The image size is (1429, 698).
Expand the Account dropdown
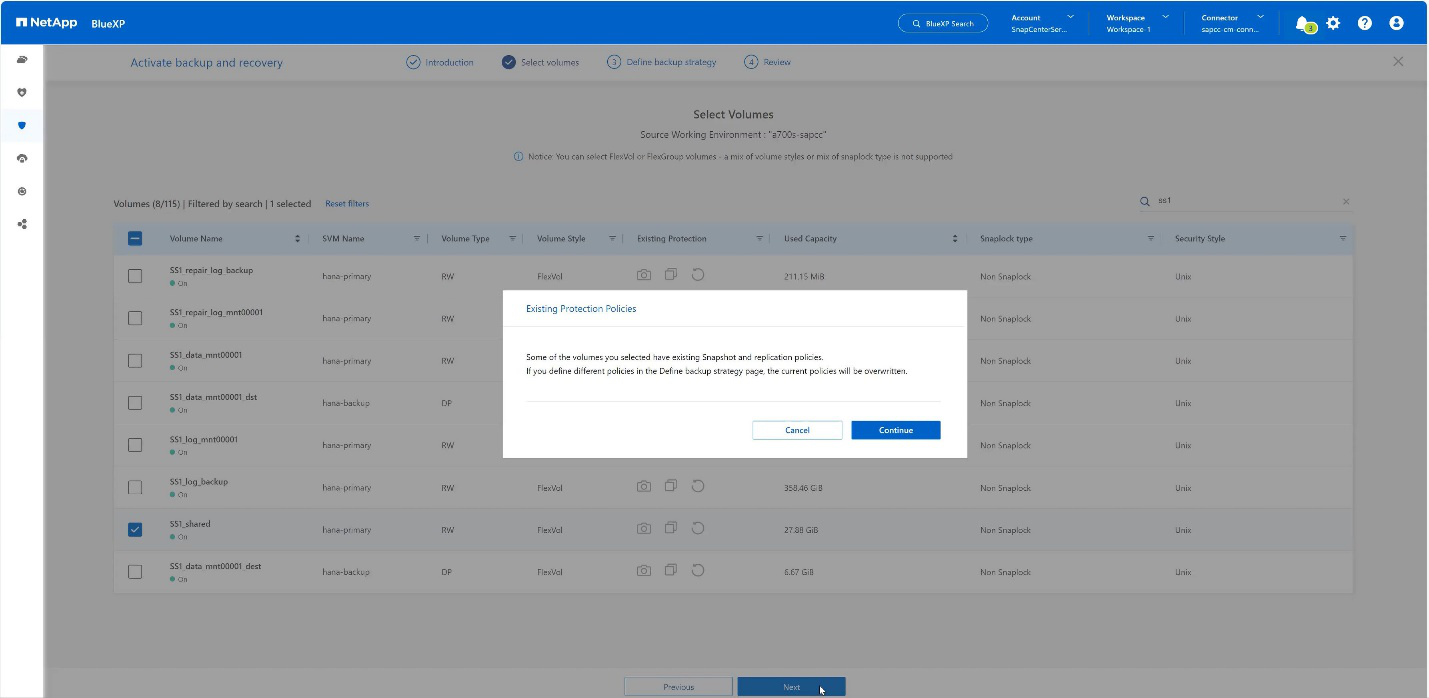point(1042,23)
